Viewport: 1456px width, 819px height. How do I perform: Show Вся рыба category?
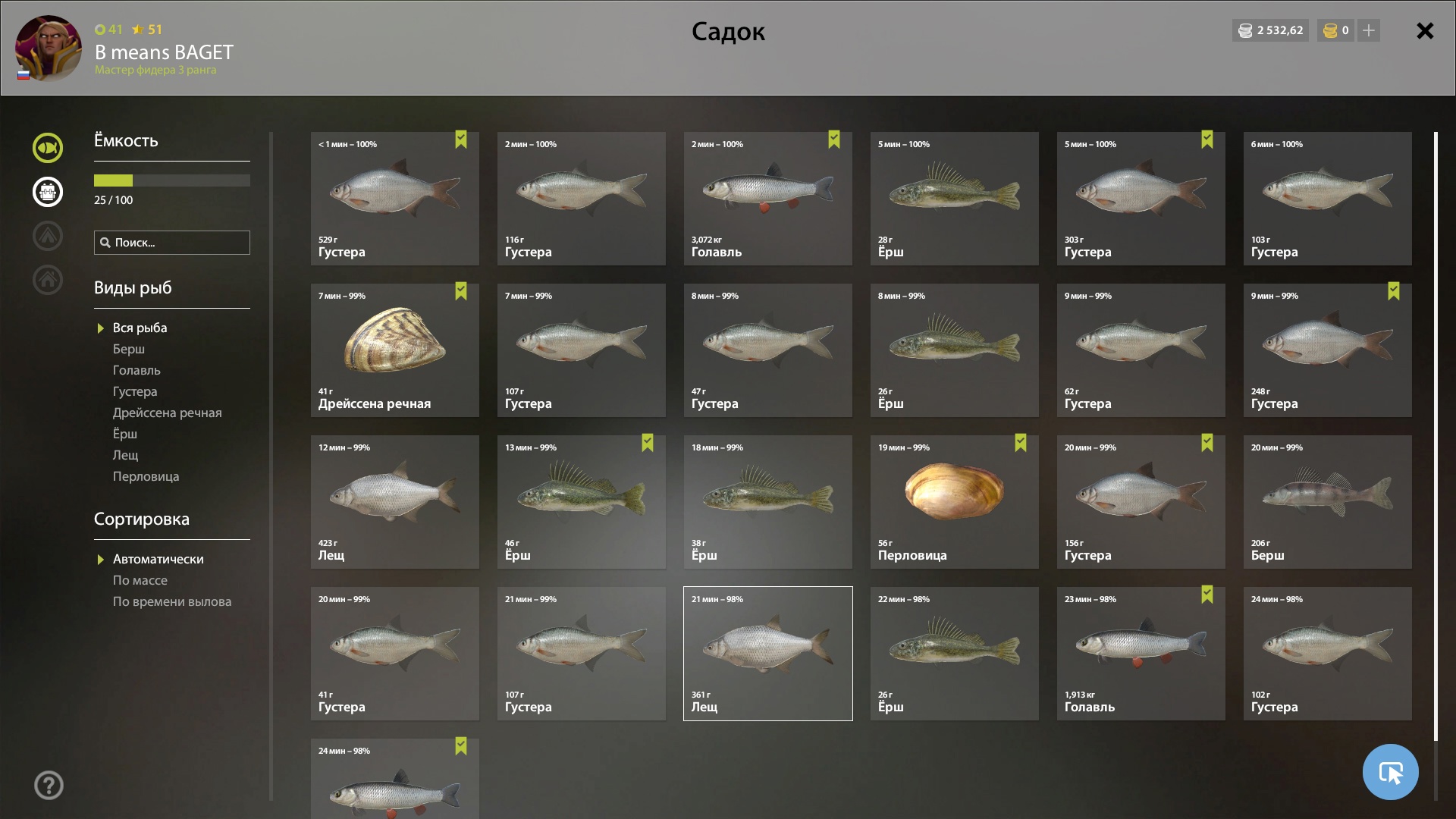click(x=140, y=328)
